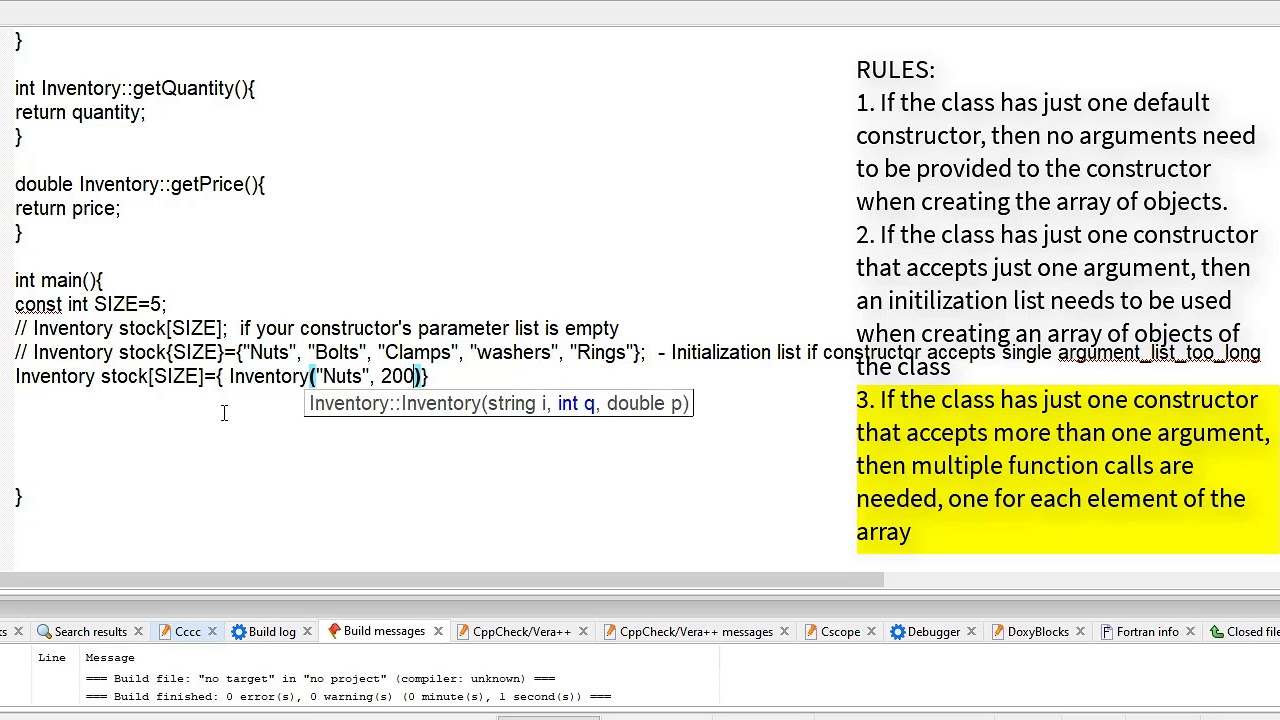
Task: Click the document icon on Fortran info tab
Action: coord(1108,632)
